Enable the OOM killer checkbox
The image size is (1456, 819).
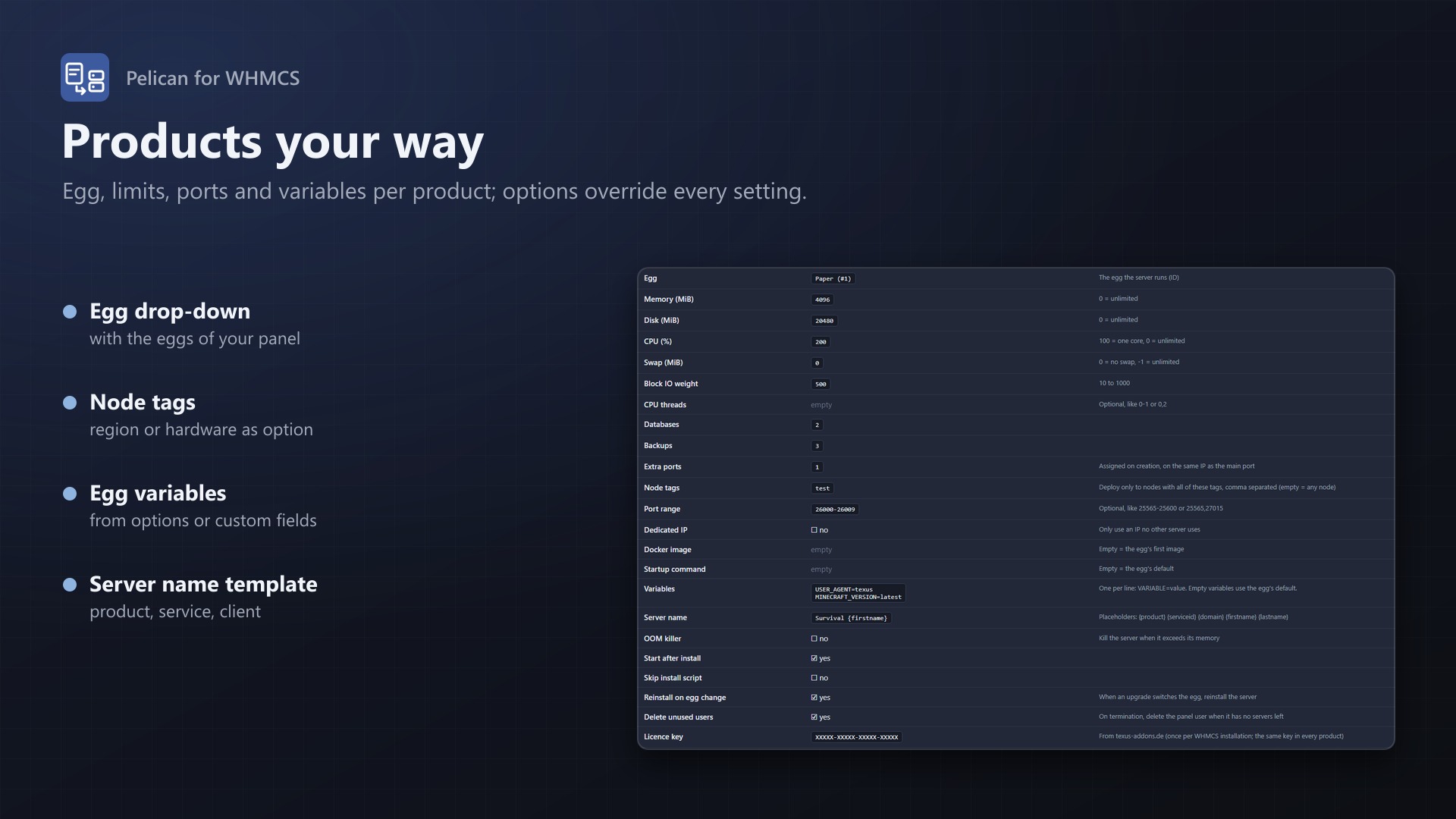click(814, 639)
